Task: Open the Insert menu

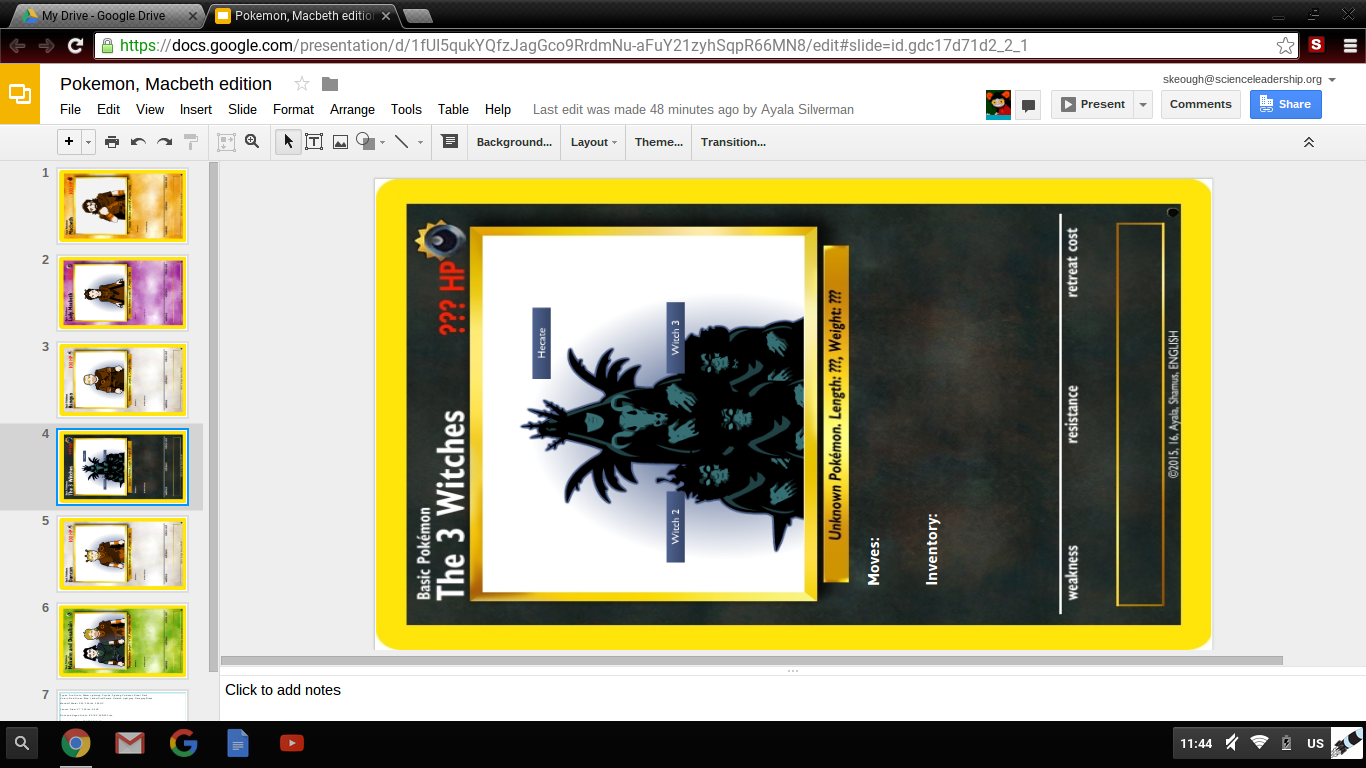Action: [x=196, y=110]
